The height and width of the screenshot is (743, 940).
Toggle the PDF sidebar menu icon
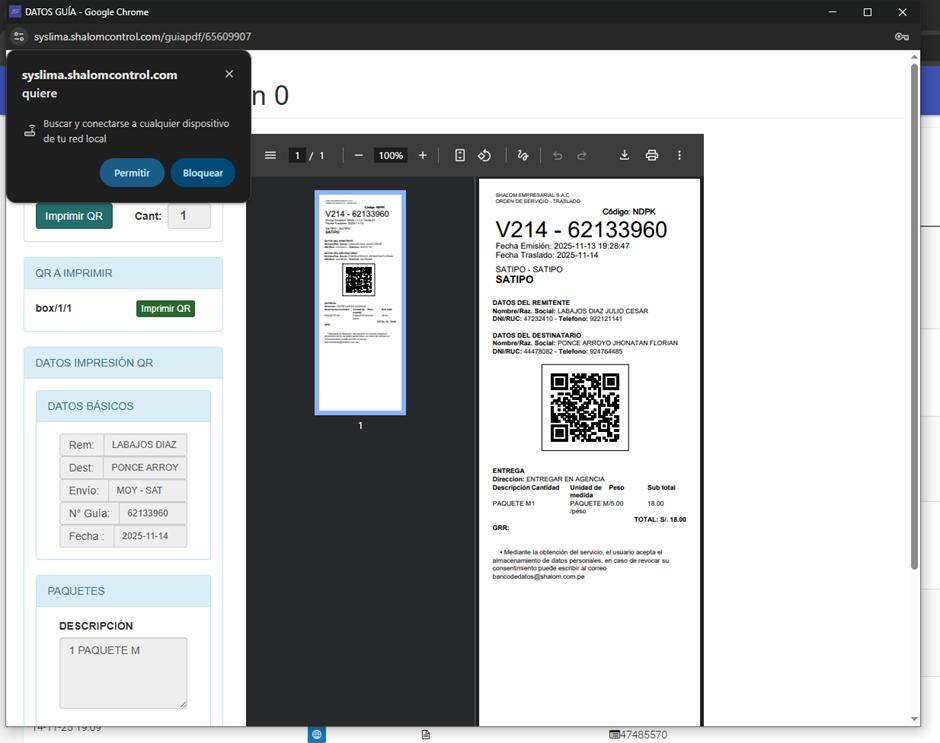(x=270, y=155)
